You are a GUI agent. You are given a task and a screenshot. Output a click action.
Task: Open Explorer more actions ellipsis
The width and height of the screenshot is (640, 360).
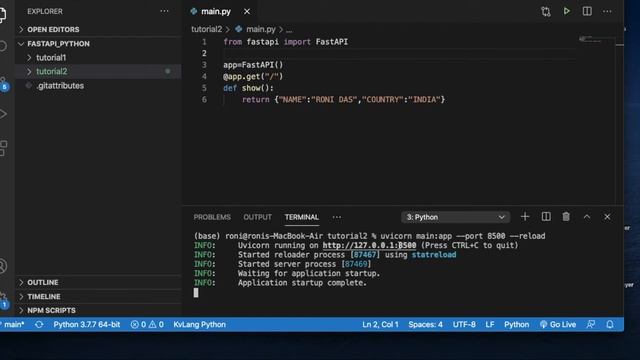(x=164, y=11)
